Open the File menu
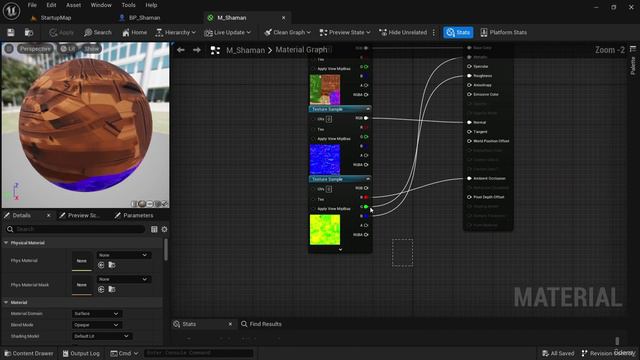The width and height of the screenshot is (640, 360). [x=32, y=5]
